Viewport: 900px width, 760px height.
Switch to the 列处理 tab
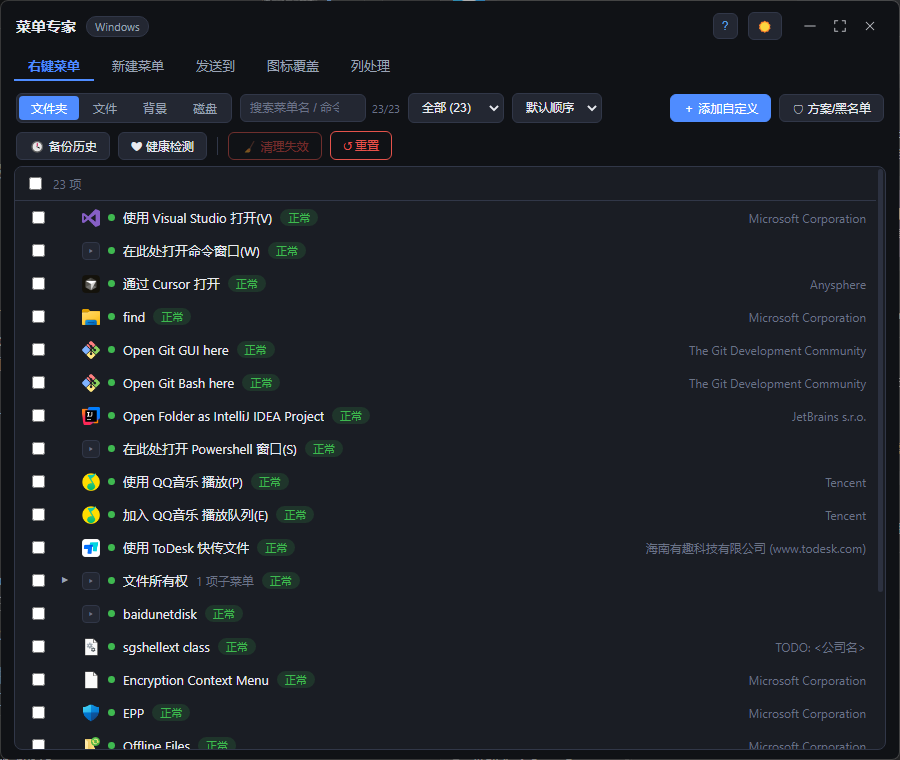tap(370, 66)
